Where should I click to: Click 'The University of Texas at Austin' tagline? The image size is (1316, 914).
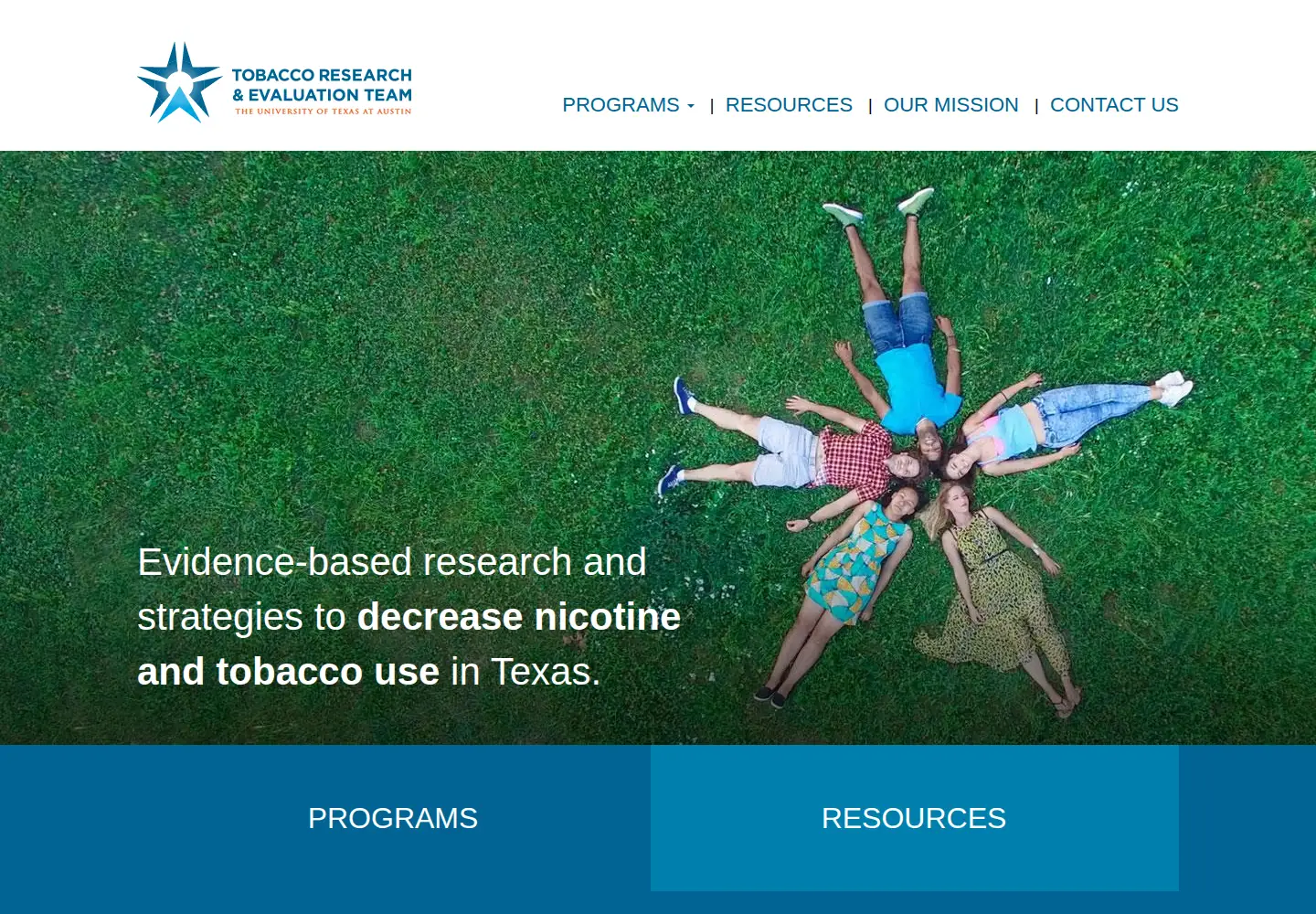tap(324, 112)
